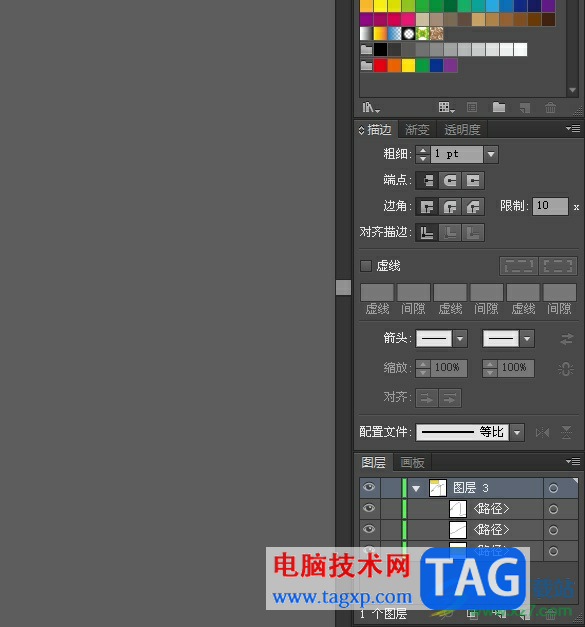585x627 pixels.
Task: Select the Round Cap endpoint icon
Action: pyautogui.click(x=450, y=180)
